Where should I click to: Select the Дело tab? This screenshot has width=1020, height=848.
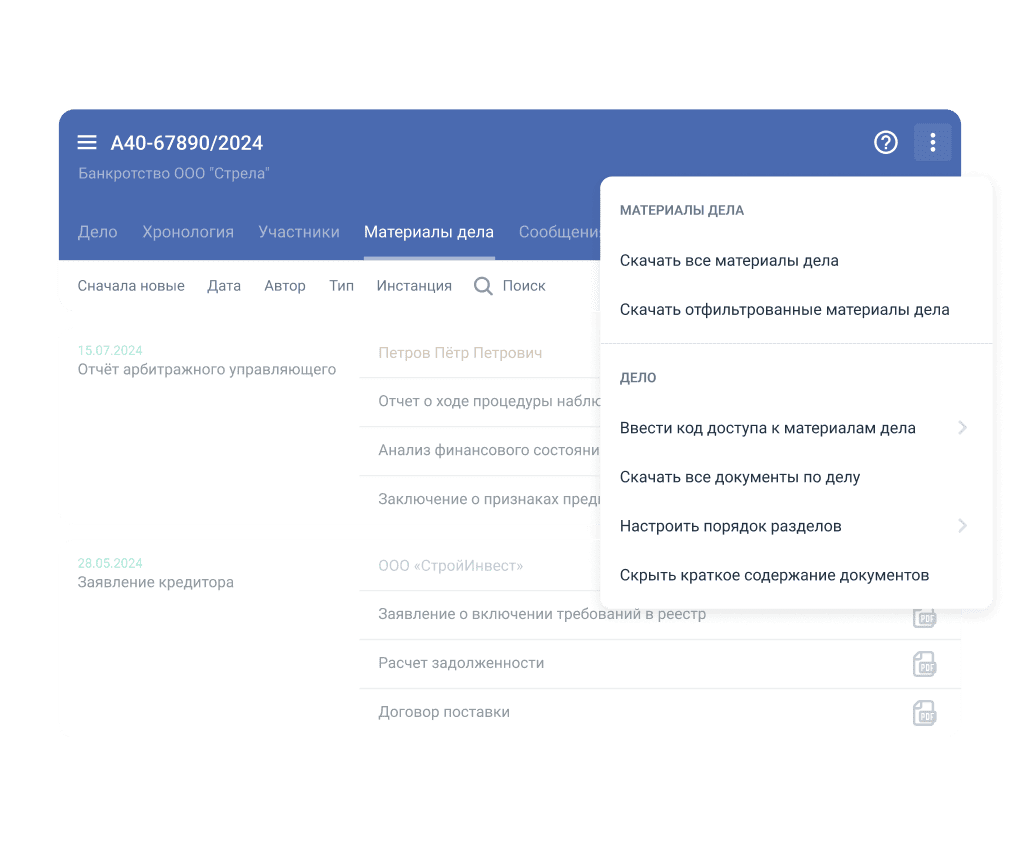tap(98, 232)
